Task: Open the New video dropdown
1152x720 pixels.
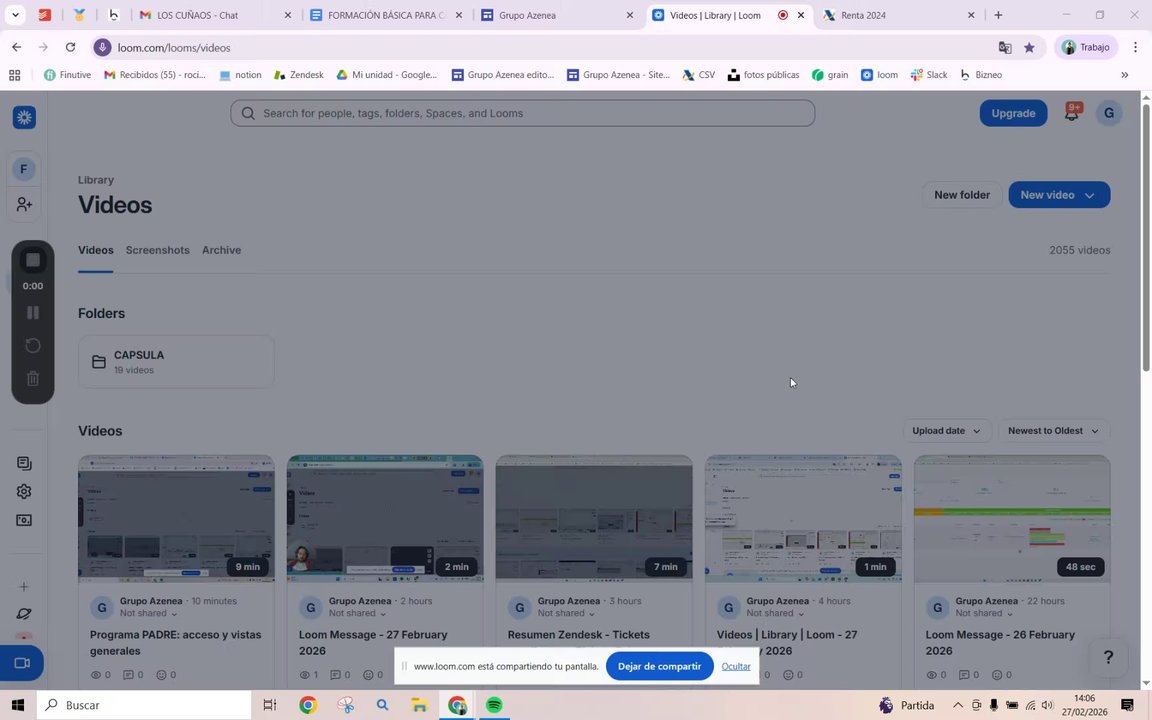Action: [1059, 195]
